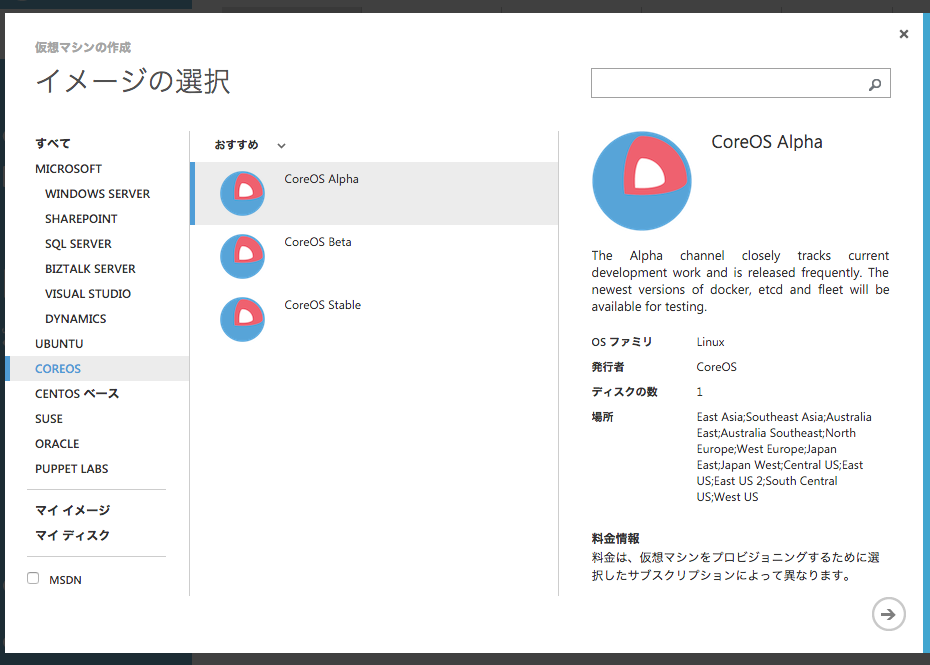Click the search magnifier icon
The image size is (930, 665).
point(875,84)
